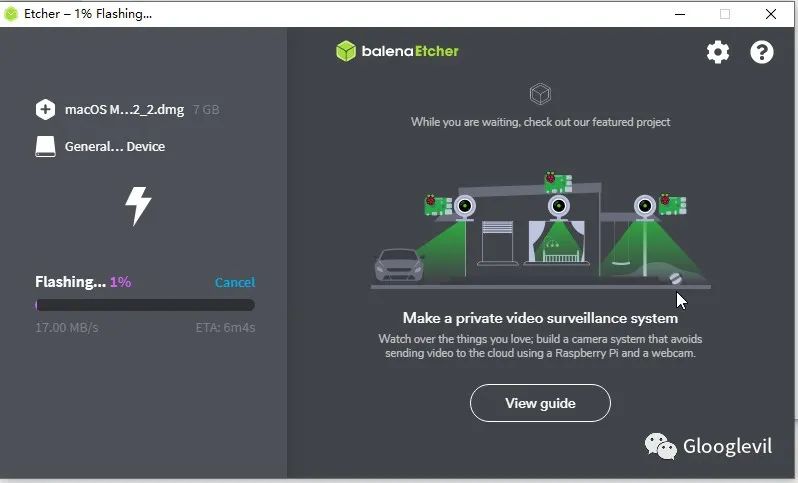Click the flashing progress bar
The image size is (798, 483).
(145, 305)
